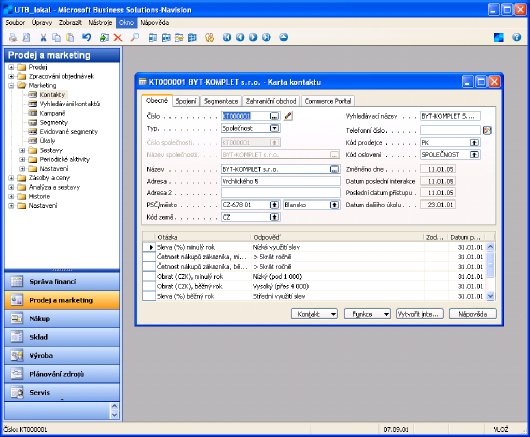The image size is (530, 437).
Task: Open the Správa financí module
Action: (62, 282)
